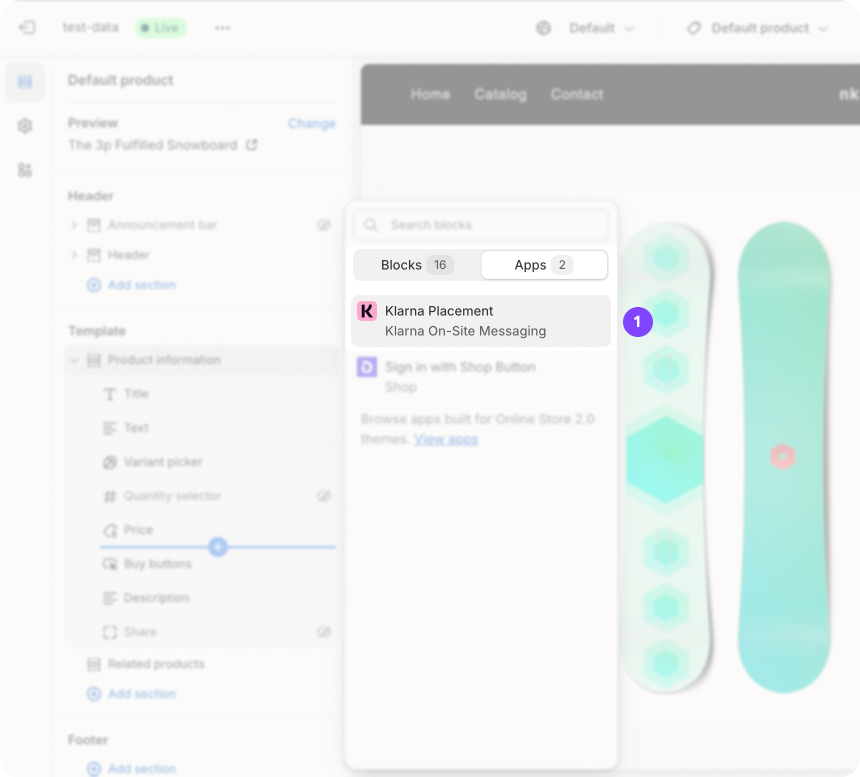This screenshot has height=777, width=860.
Task: Open the Default market dropdown
Action: (601, 28)
